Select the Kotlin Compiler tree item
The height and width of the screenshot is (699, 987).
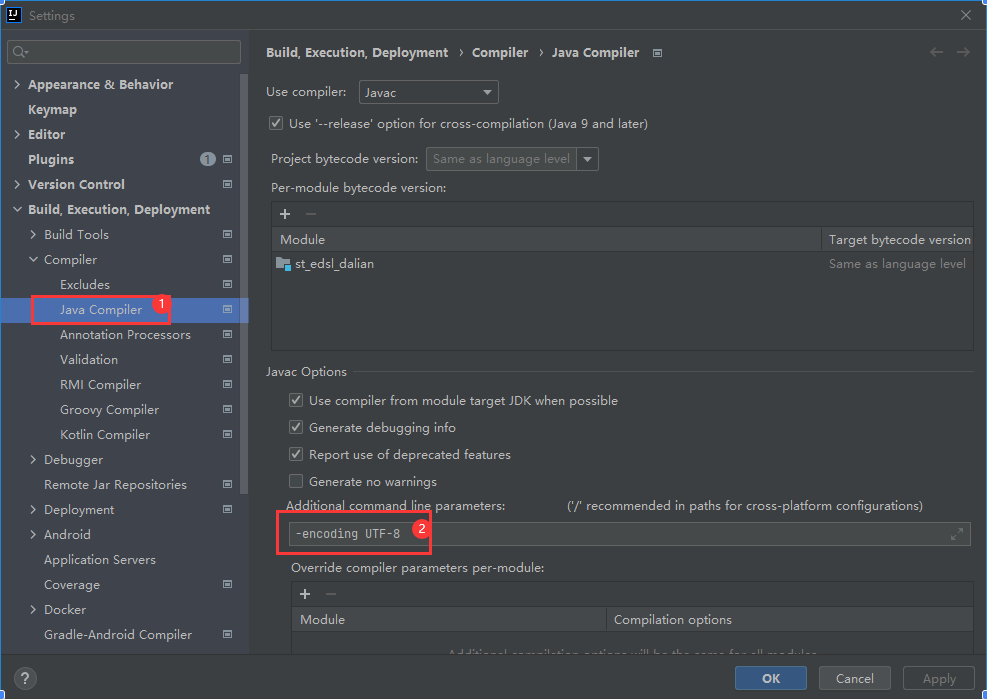[x=104, y=435]
